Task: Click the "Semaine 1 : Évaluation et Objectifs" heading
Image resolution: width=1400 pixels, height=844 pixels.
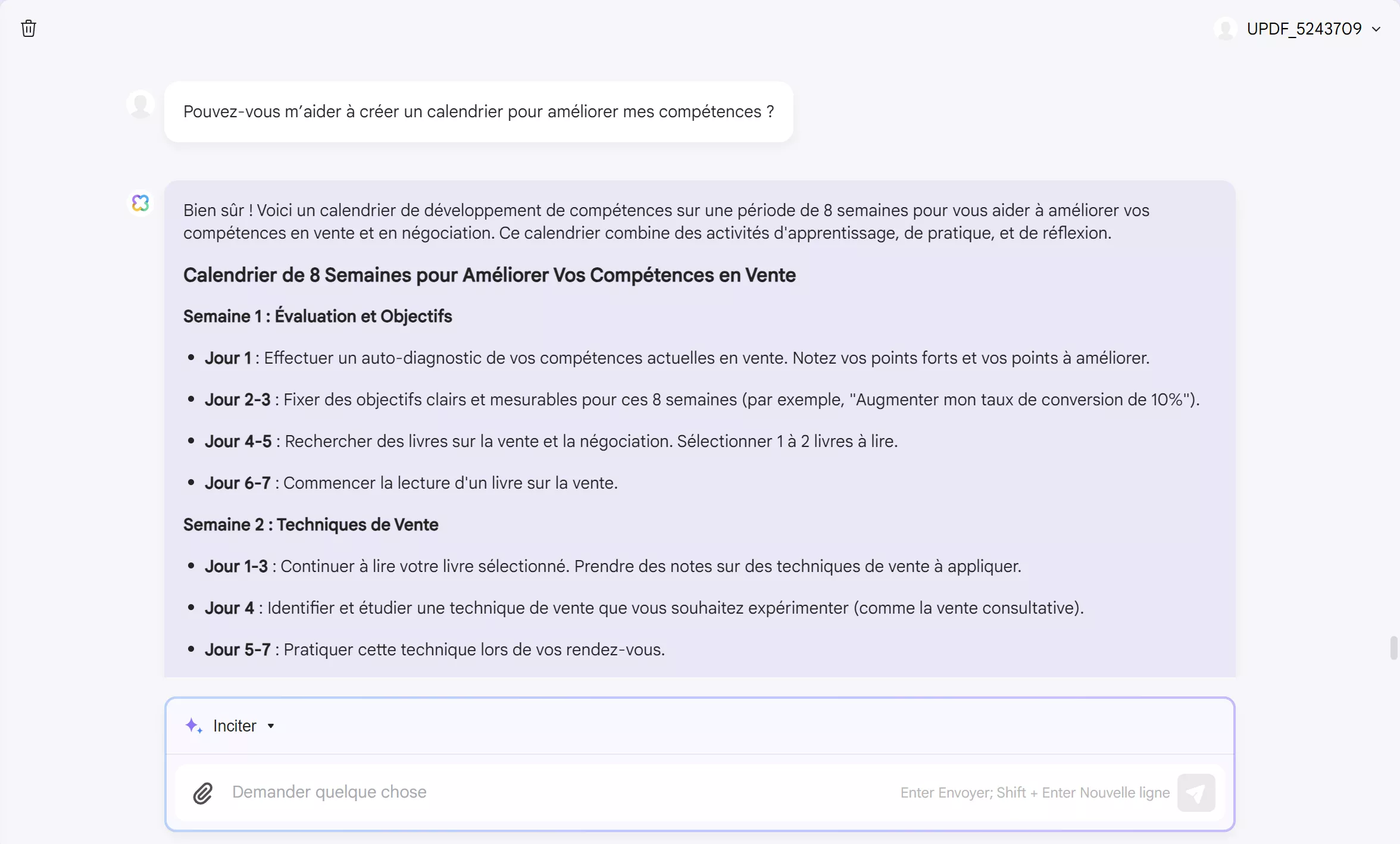Action: (x=317, y=316)
